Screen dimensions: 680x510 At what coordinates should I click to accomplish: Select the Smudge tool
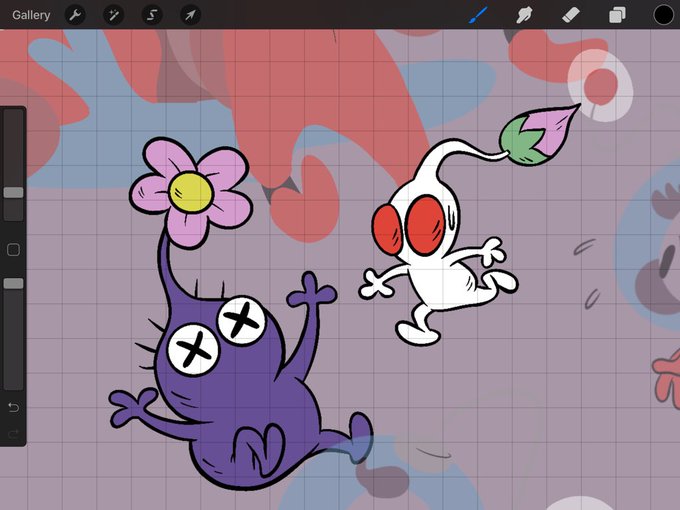click(x=524, y=15)
